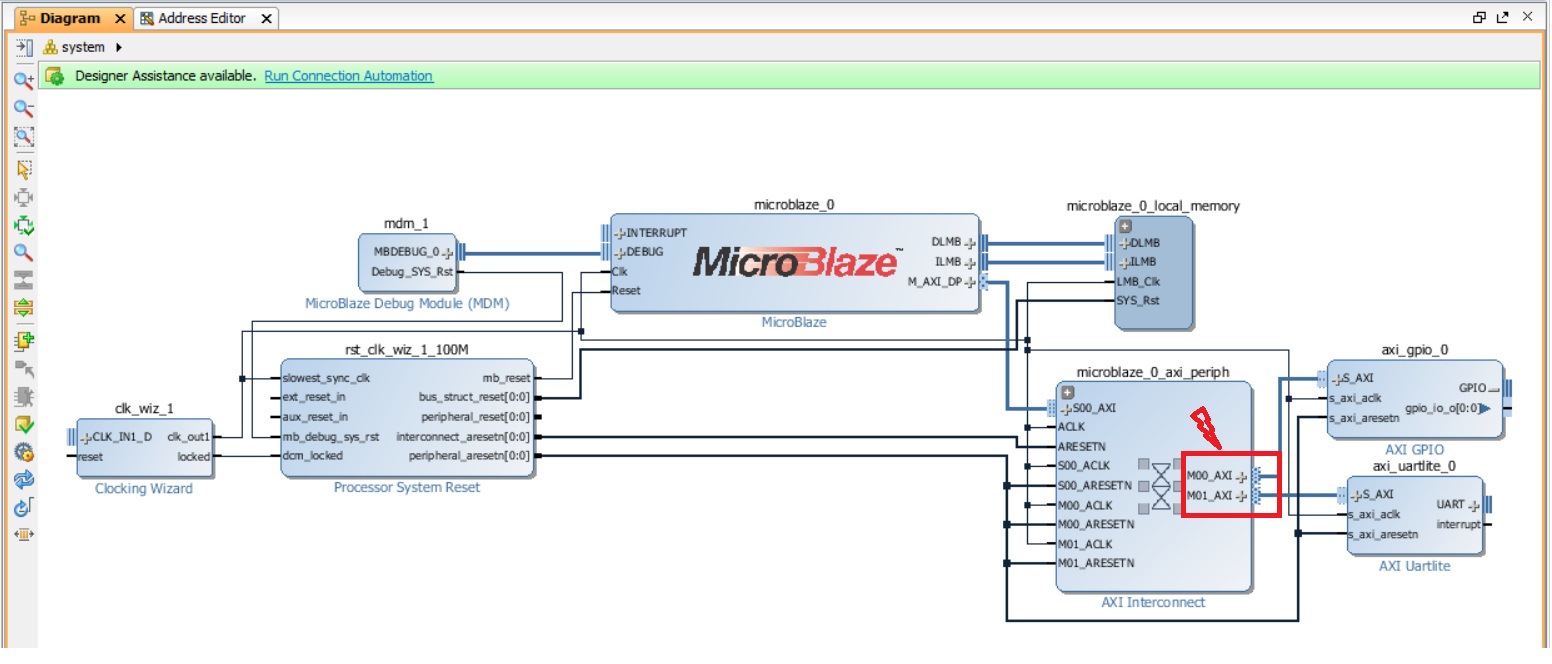Expand system breadcrumb arrow
Viewport: 1552px width, 664px height.
(x=119, y=47)
